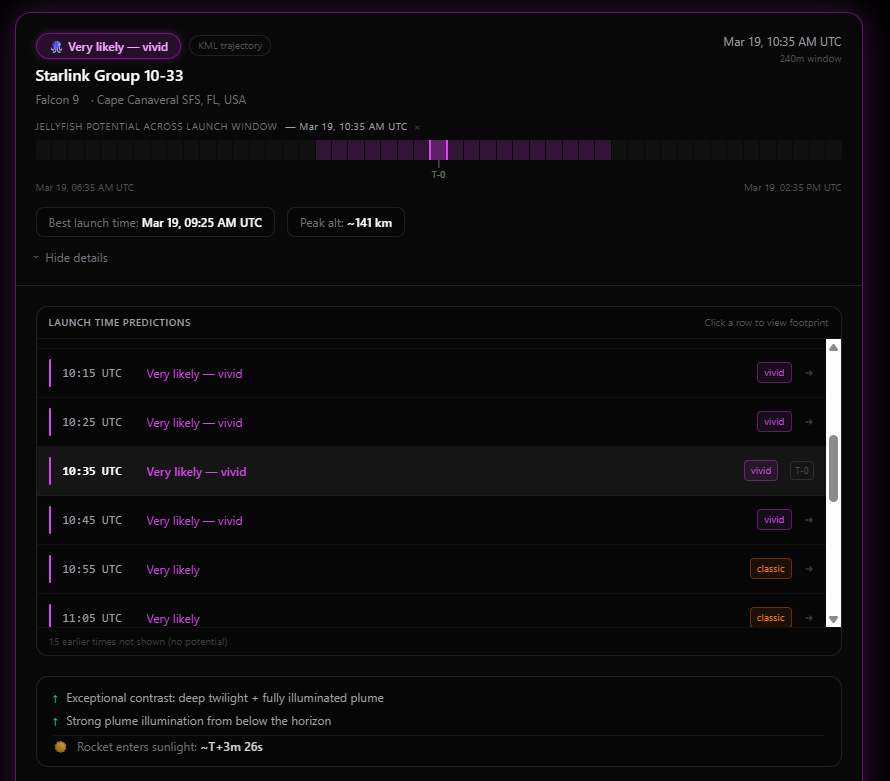
Task: Clear the selected time with the × icon
Action: (417, 127)
